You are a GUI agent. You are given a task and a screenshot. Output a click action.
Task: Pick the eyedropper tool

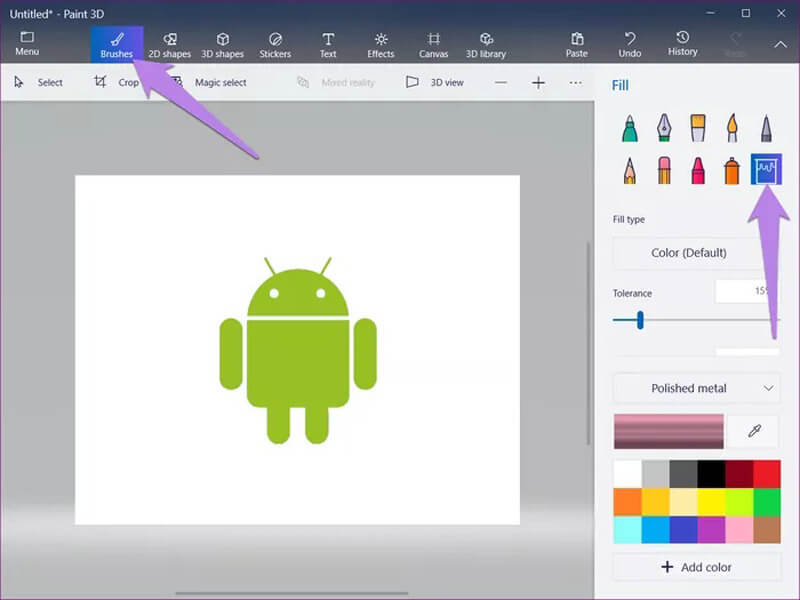[754, 431]
